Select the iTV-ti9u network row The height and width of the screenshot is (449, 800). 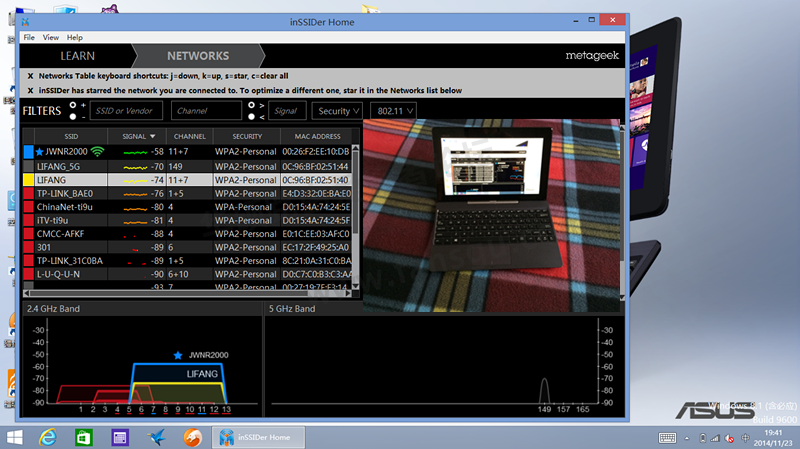point(188,220)
